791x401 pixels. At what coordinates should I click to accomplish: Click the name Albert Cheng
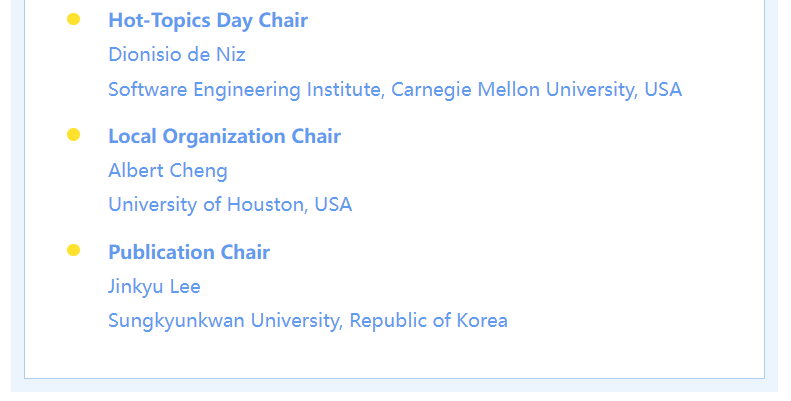[x=168, y=170]
